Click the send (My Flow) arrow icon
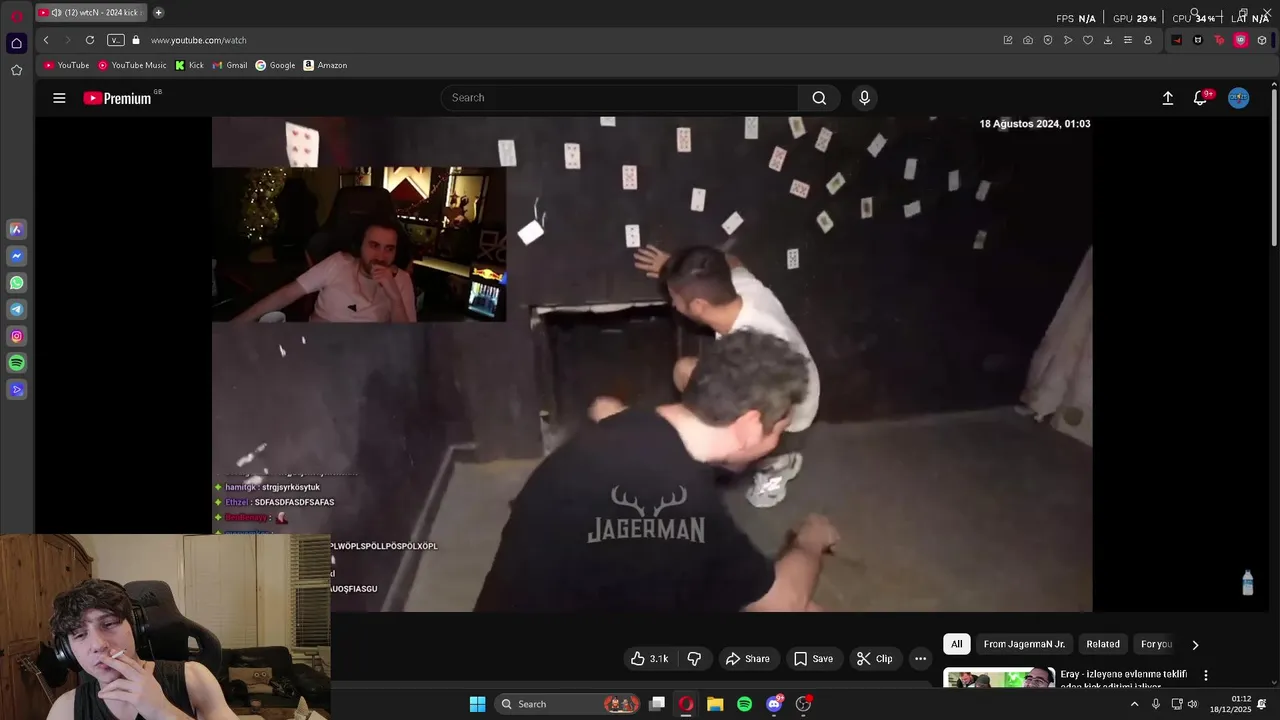Image resolution: width=1280 pixels, height=720 pixels. (1068, 40)
